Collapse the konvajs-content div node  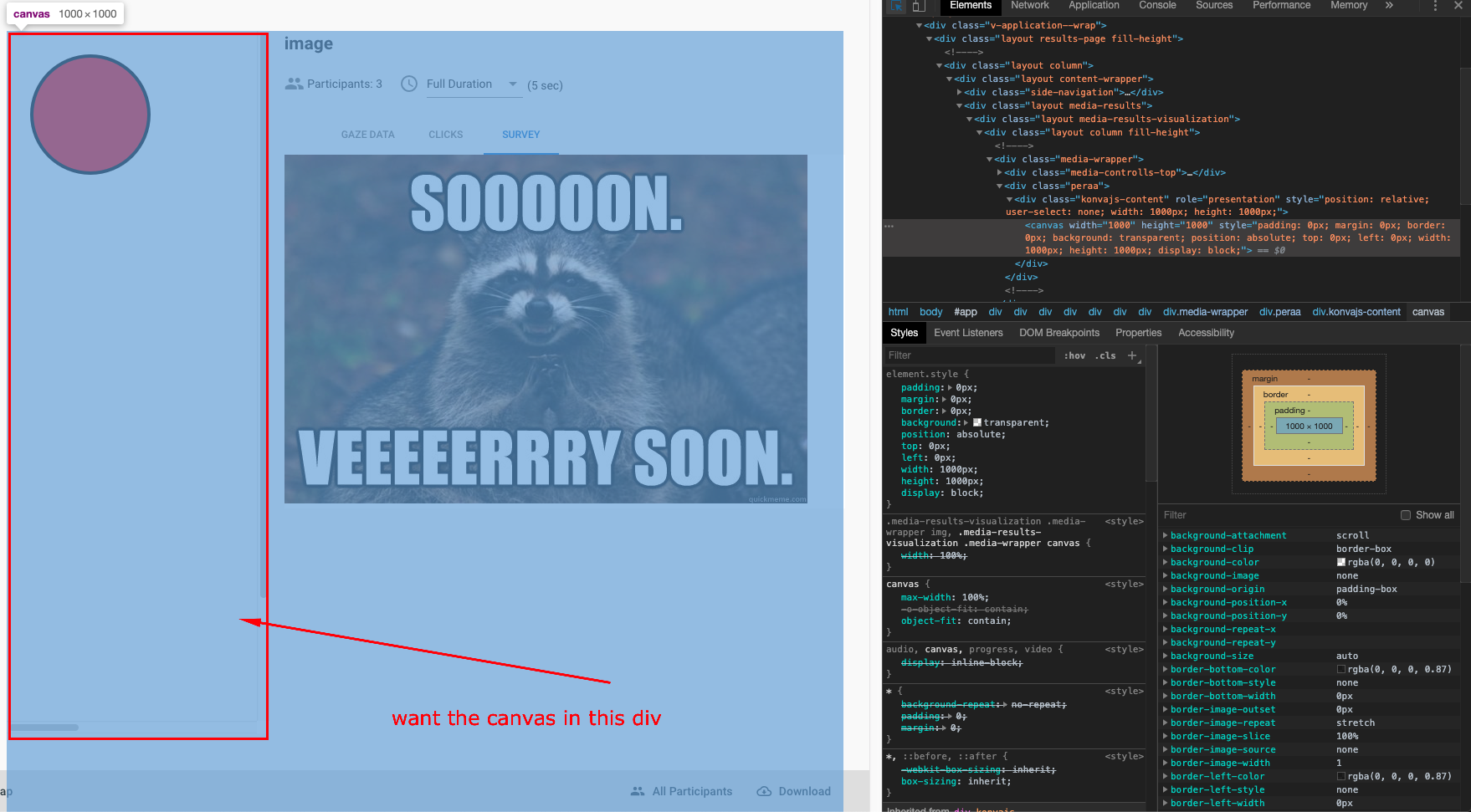point(1009,199)
